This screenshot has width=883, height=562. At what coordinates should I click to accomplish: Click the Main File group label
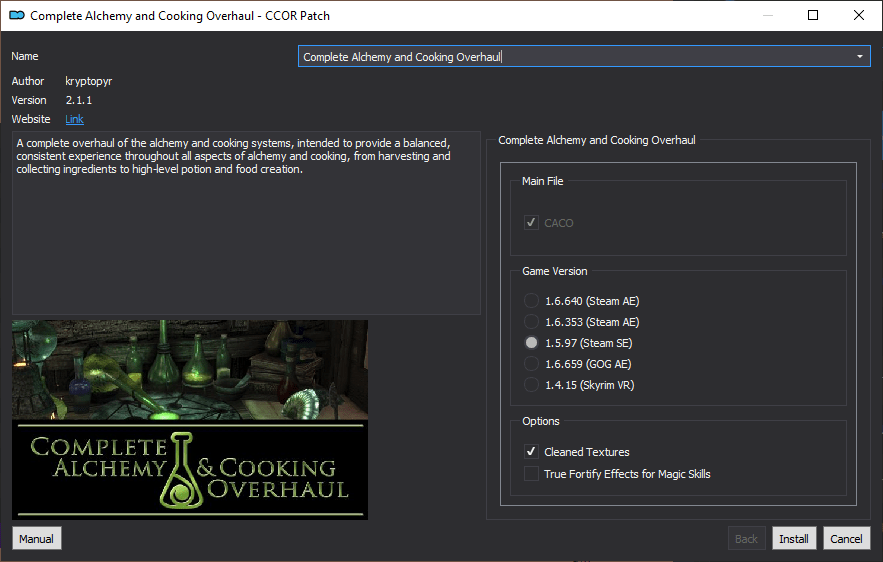(x=542, y=181)
